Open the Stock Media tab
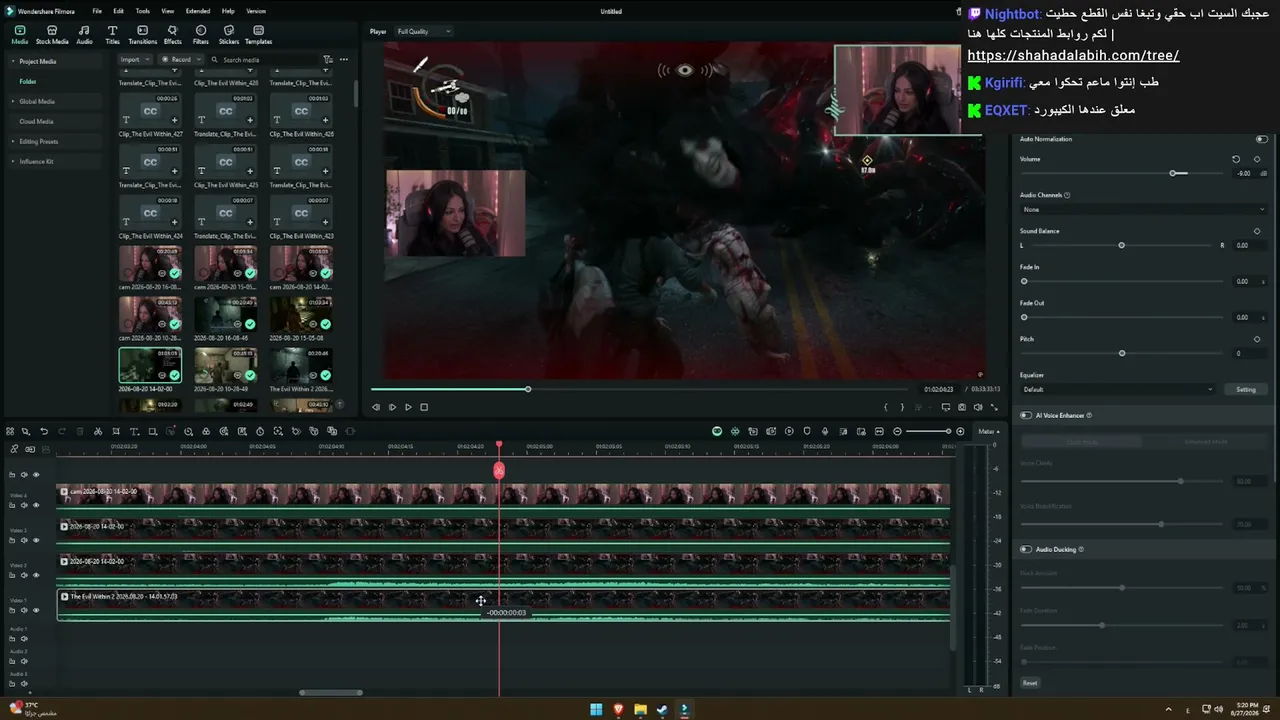1280x720 pixels. pos(52,35)
